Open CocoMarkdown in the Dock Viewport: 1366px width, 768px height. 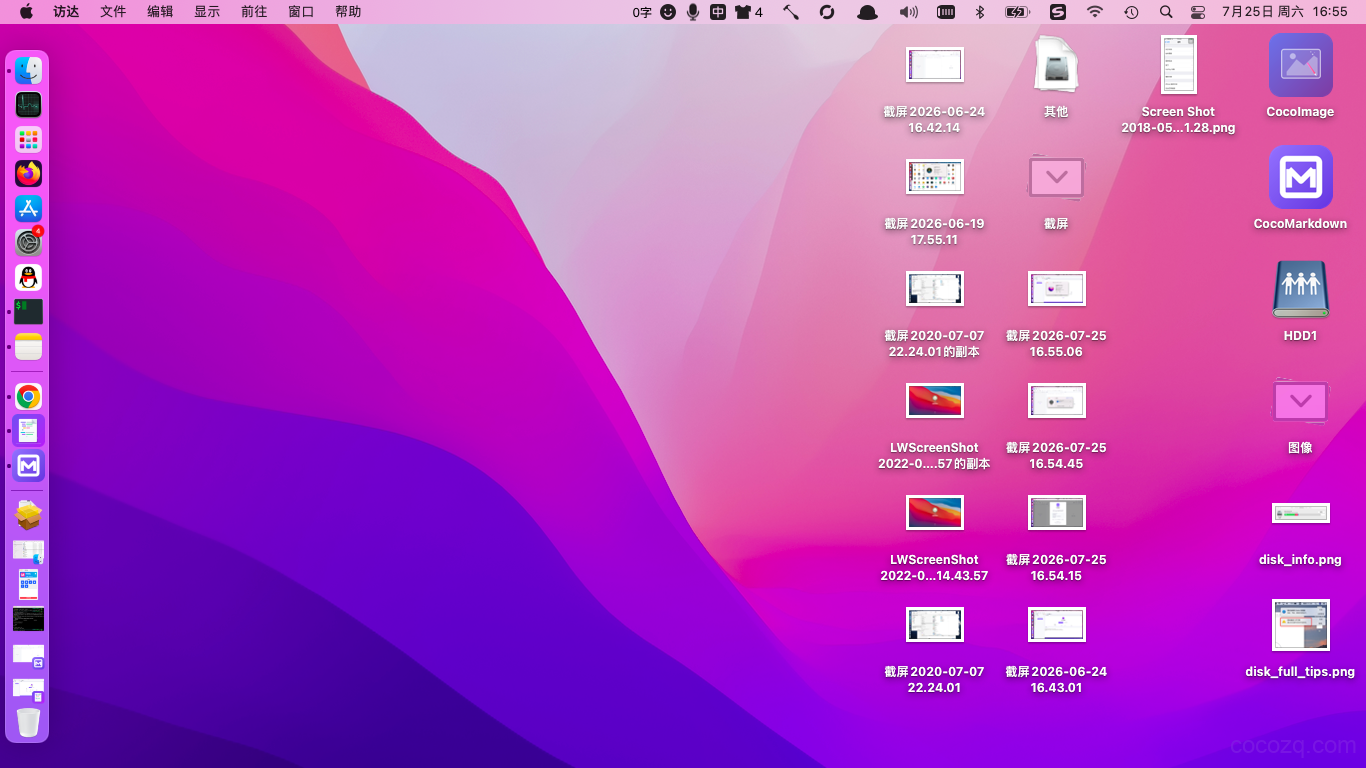point(28,466)
